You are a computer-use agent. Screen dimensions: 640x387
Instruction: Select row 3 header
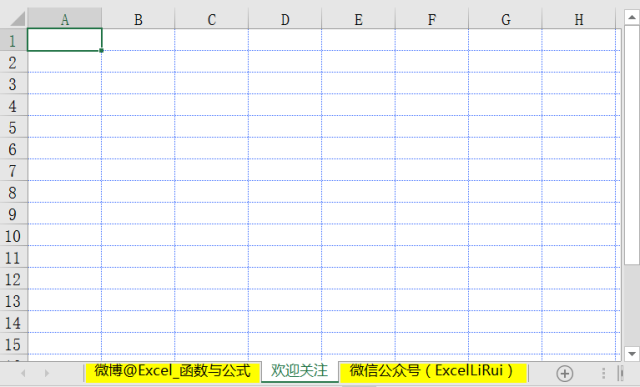13,83
